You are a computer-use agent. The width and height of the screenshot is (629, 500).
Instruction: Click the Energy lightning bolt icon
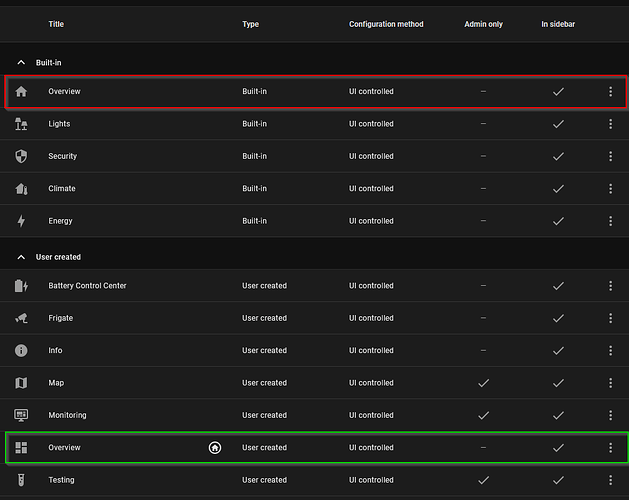(x=21, y=221)
